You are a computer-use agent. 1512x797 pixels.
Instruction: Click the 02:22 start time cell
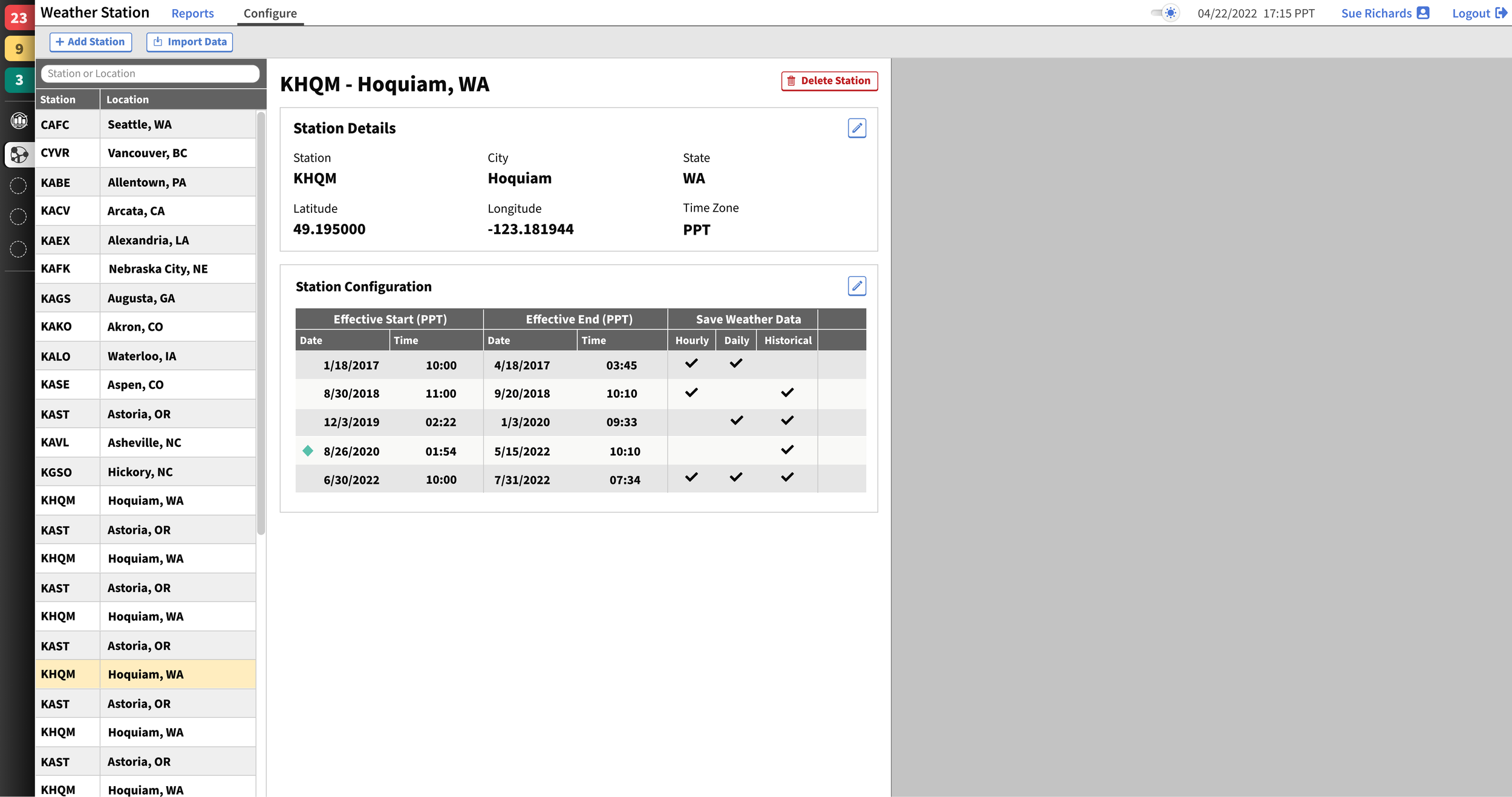coord(441,422)
